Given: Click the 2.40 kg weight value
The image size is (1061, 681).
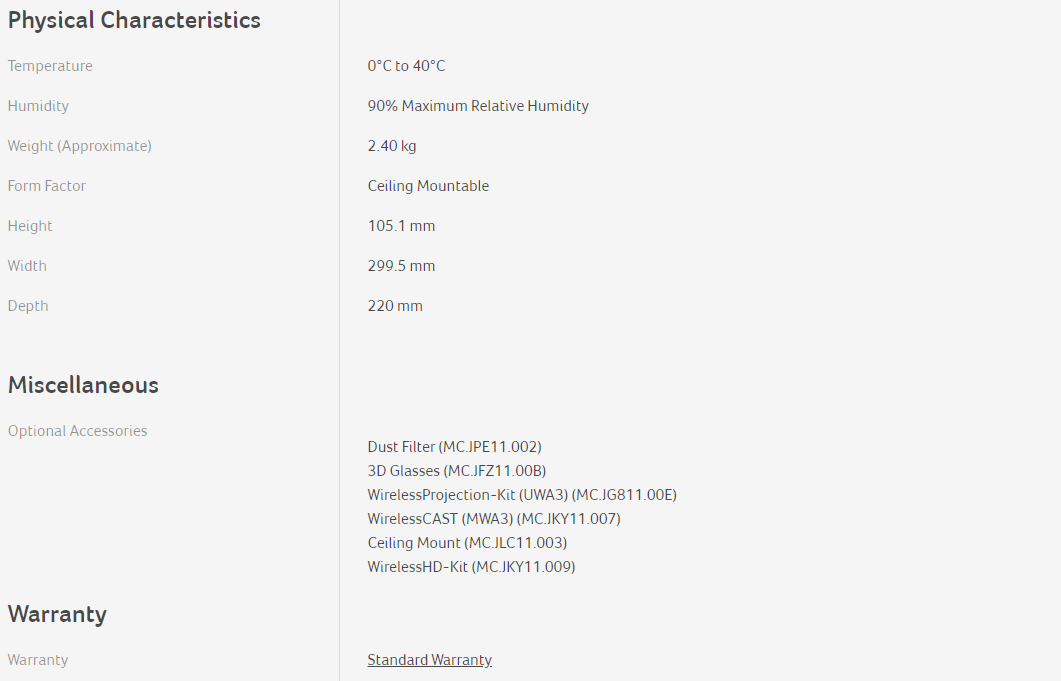Looking at the screenshot, I should tap(392, 146).
